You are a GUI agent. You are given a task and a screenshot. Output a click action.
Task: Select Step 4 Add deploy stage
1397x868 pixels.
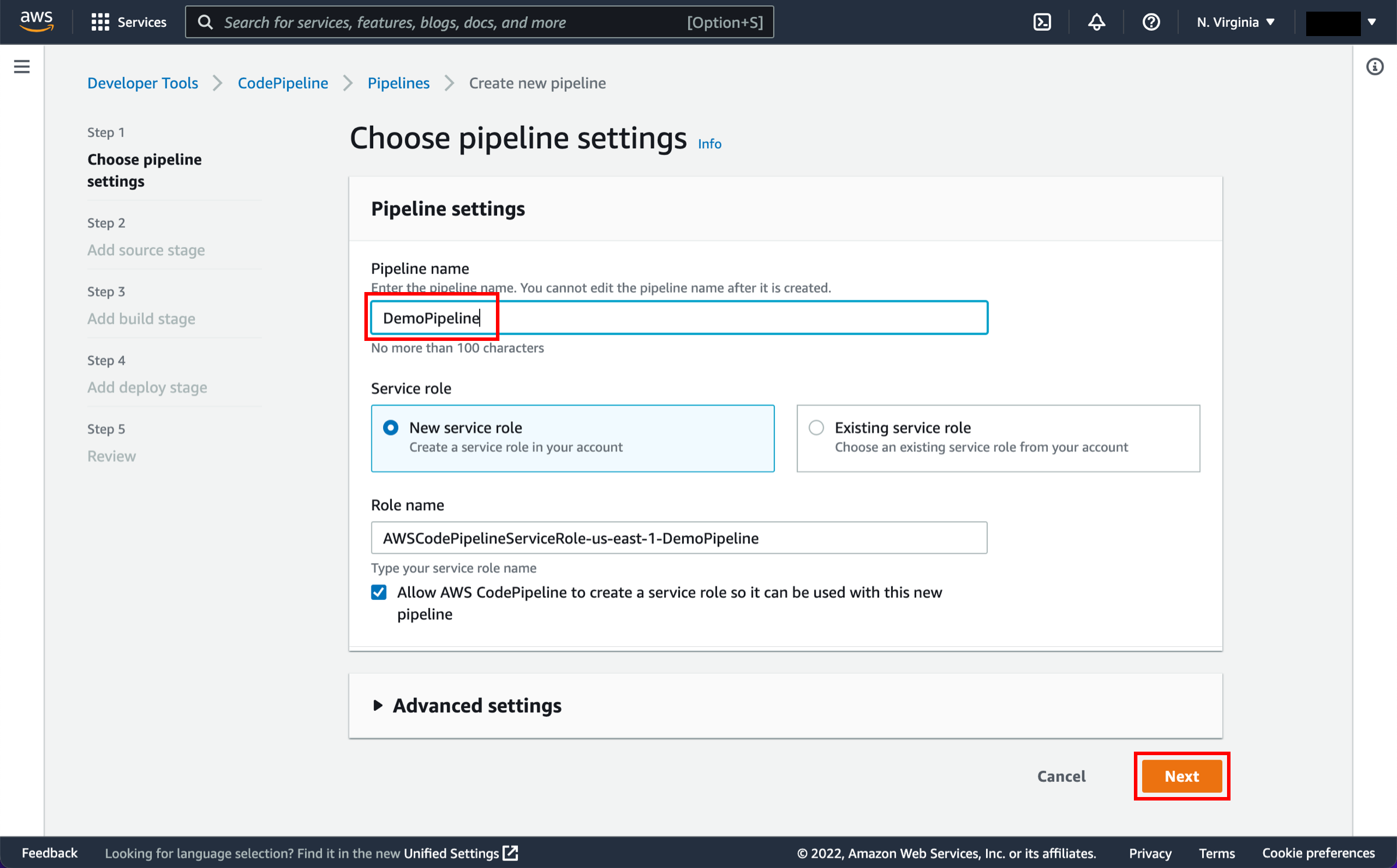tap(147, 387)
